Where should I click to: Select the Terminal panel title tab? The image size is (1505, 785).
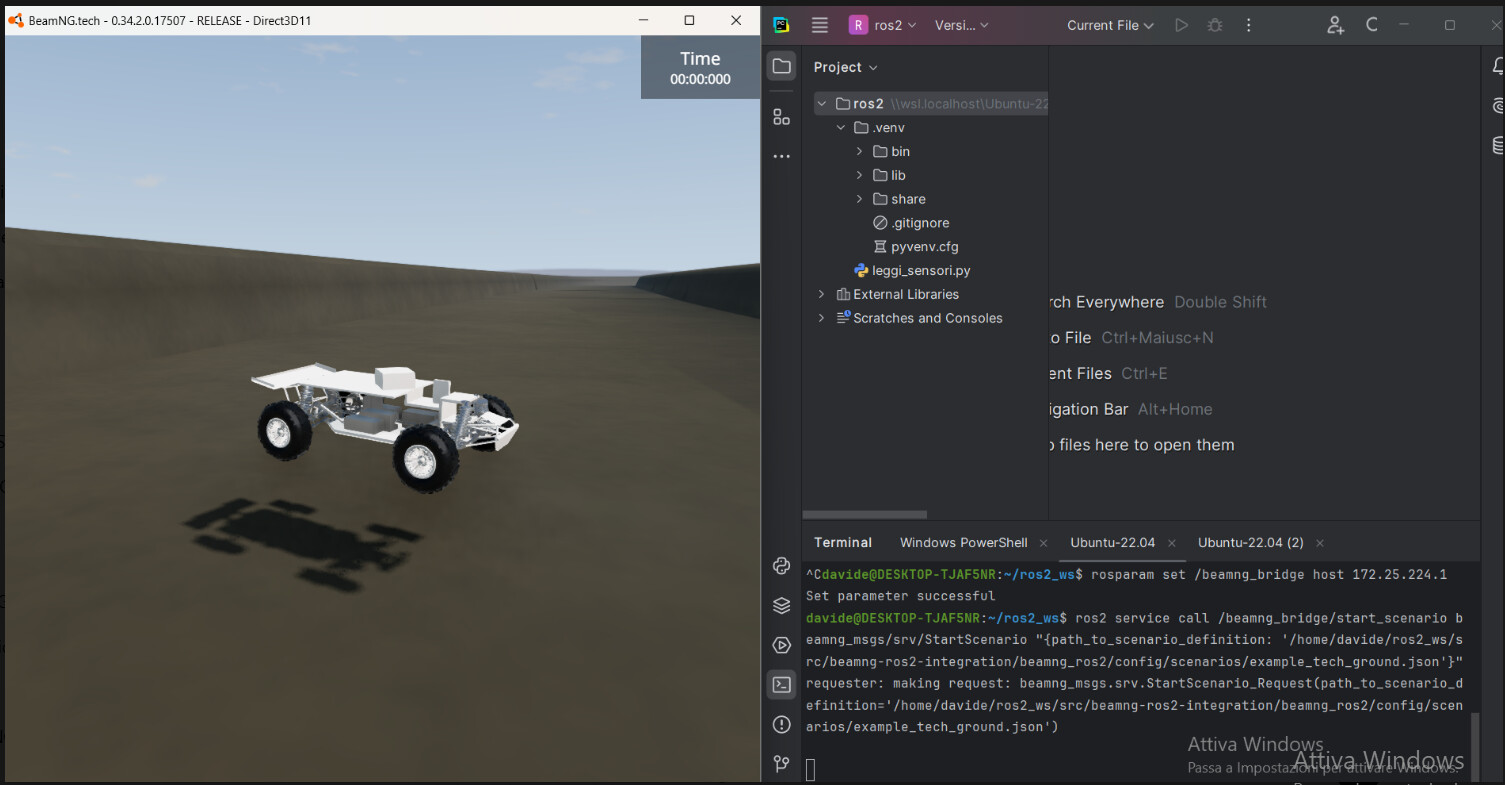[843, 542]
